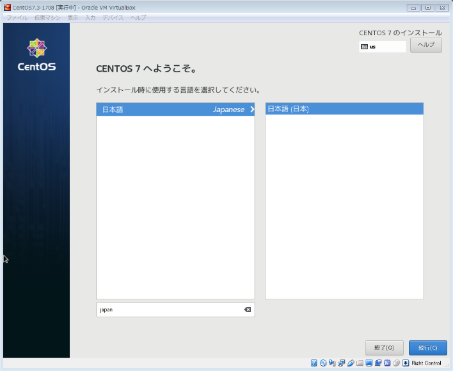Open the デバイス menu
Screen dimensions: 453x371
pos(113,18)
